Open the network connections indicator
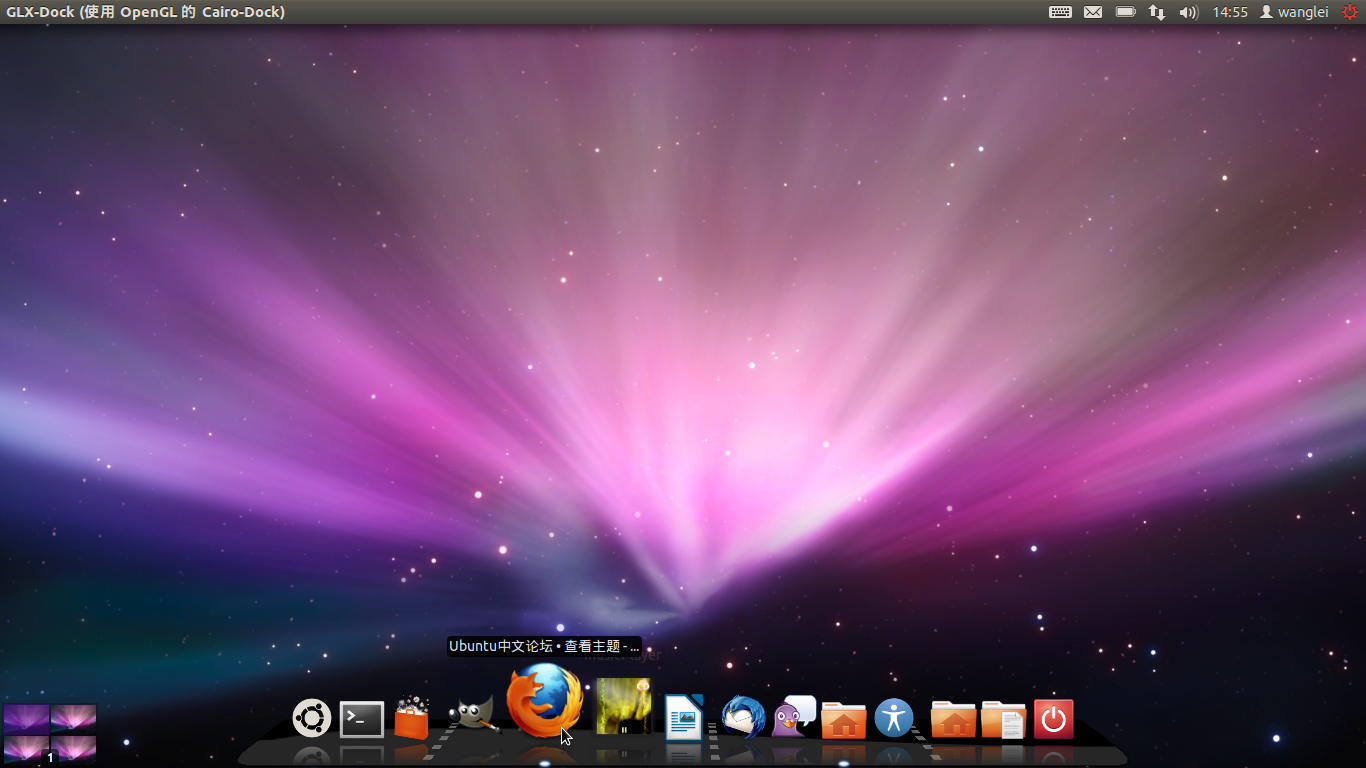 coord(1157,12)
